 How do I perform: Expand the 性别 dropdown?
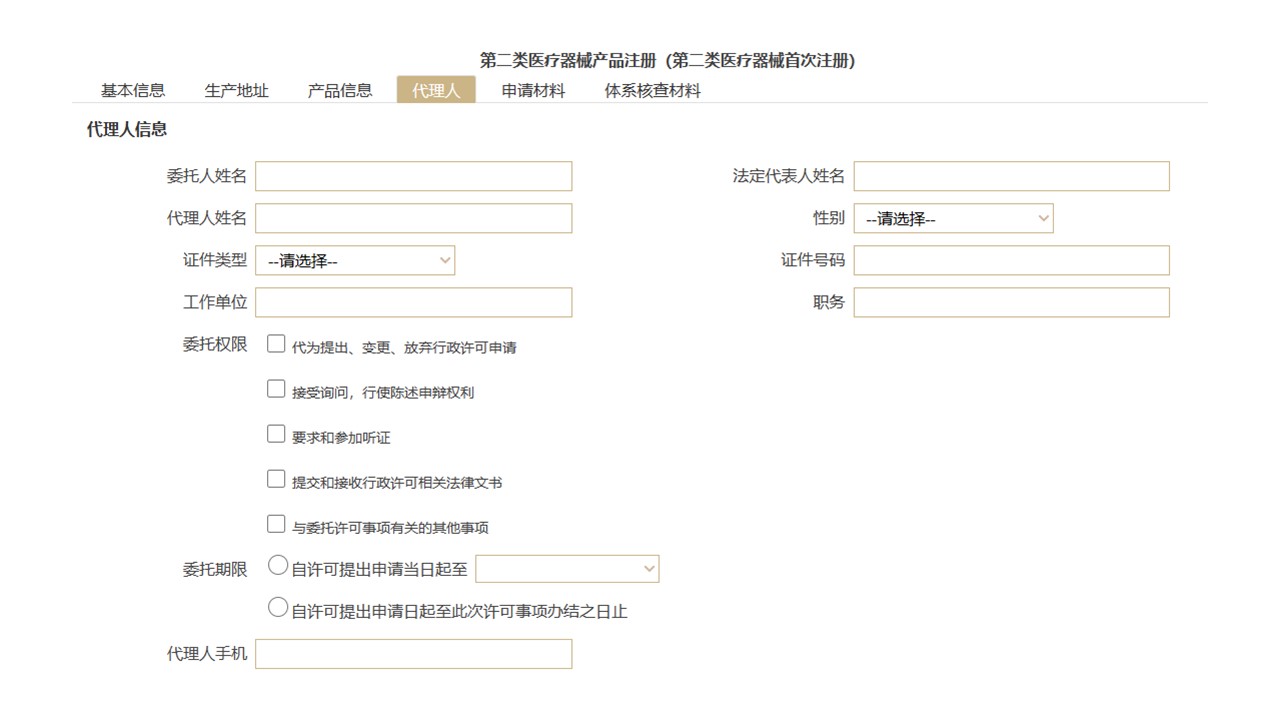click(x=952, y=218)
